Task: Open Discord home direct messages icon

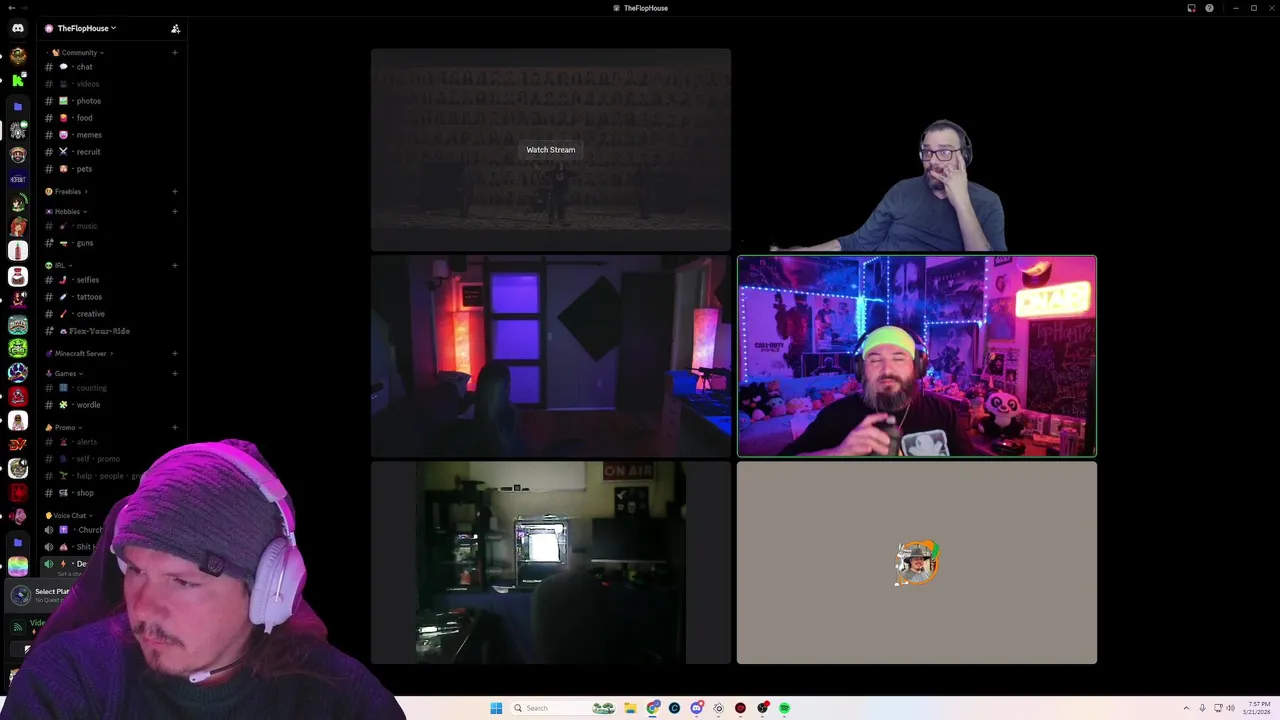Action: [18, 28]
